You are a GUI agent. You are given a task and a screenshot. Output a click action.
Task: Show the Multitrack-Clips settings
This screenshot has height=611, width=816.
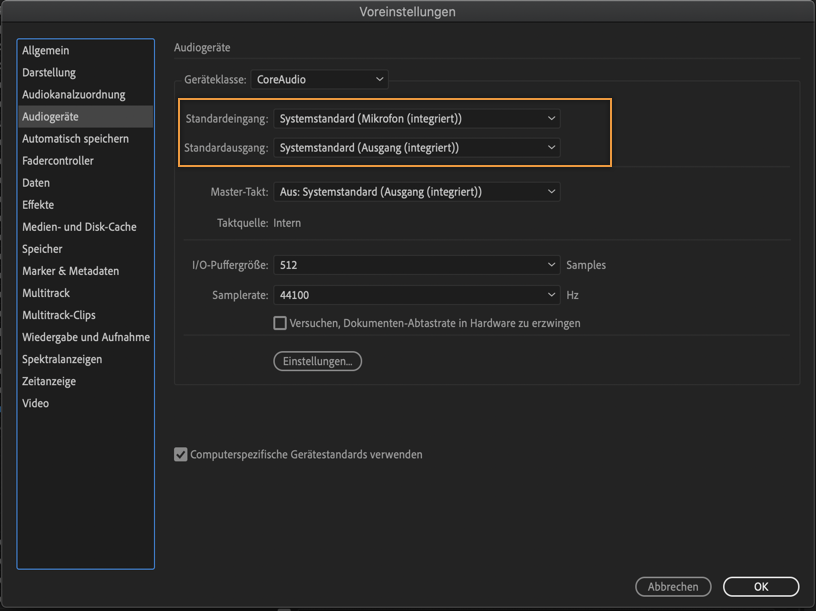click(x=59, y=315)
